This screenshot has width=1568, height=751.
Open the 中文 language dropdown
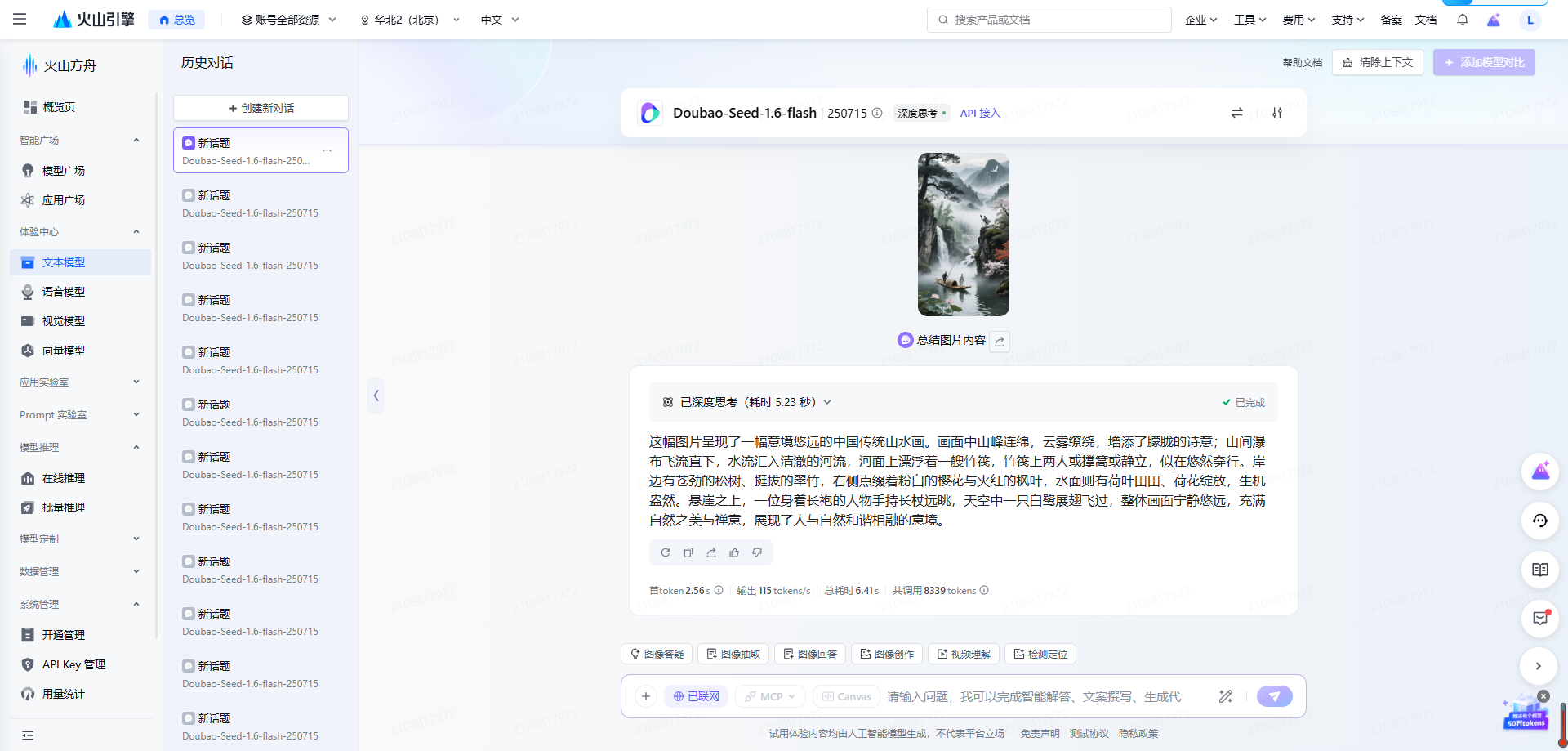pos(500,20)
